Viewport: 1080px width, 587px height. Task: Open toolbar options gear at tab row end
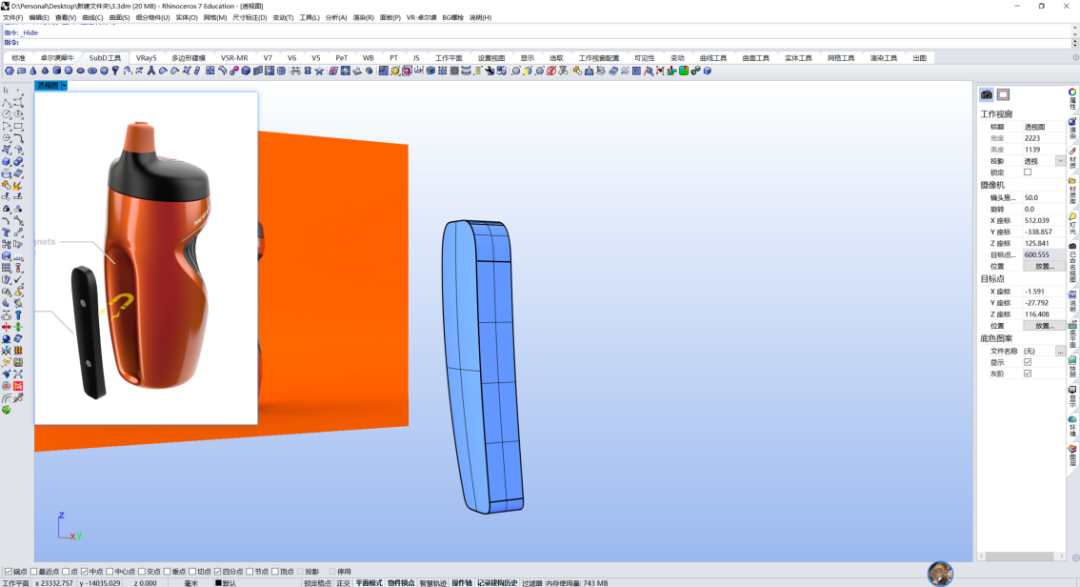pyautogui.click(x=1075, y=58)
